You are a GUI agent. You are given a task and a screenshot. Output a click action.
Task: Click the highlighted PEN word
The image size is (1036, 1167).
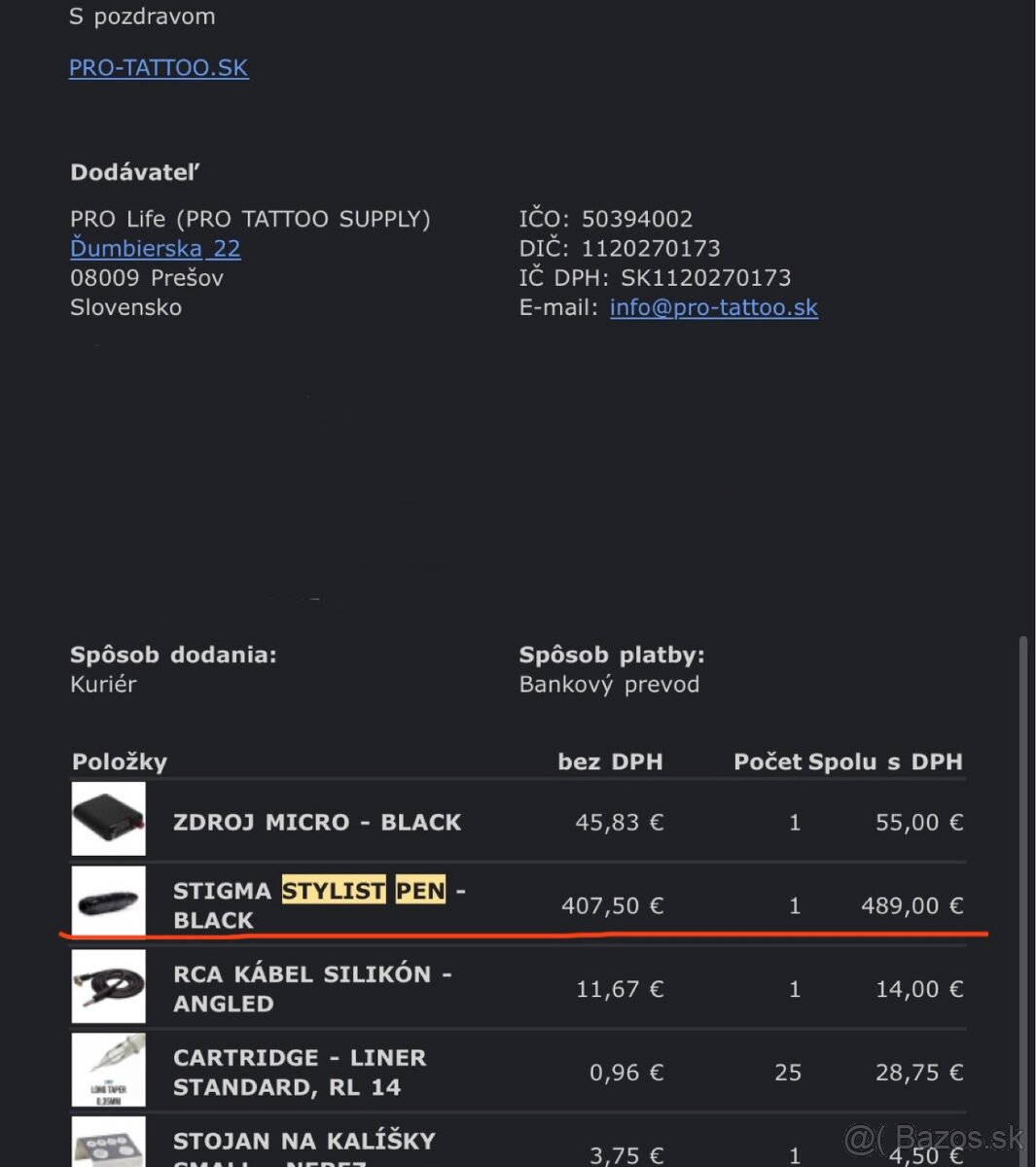pos(420,891)
